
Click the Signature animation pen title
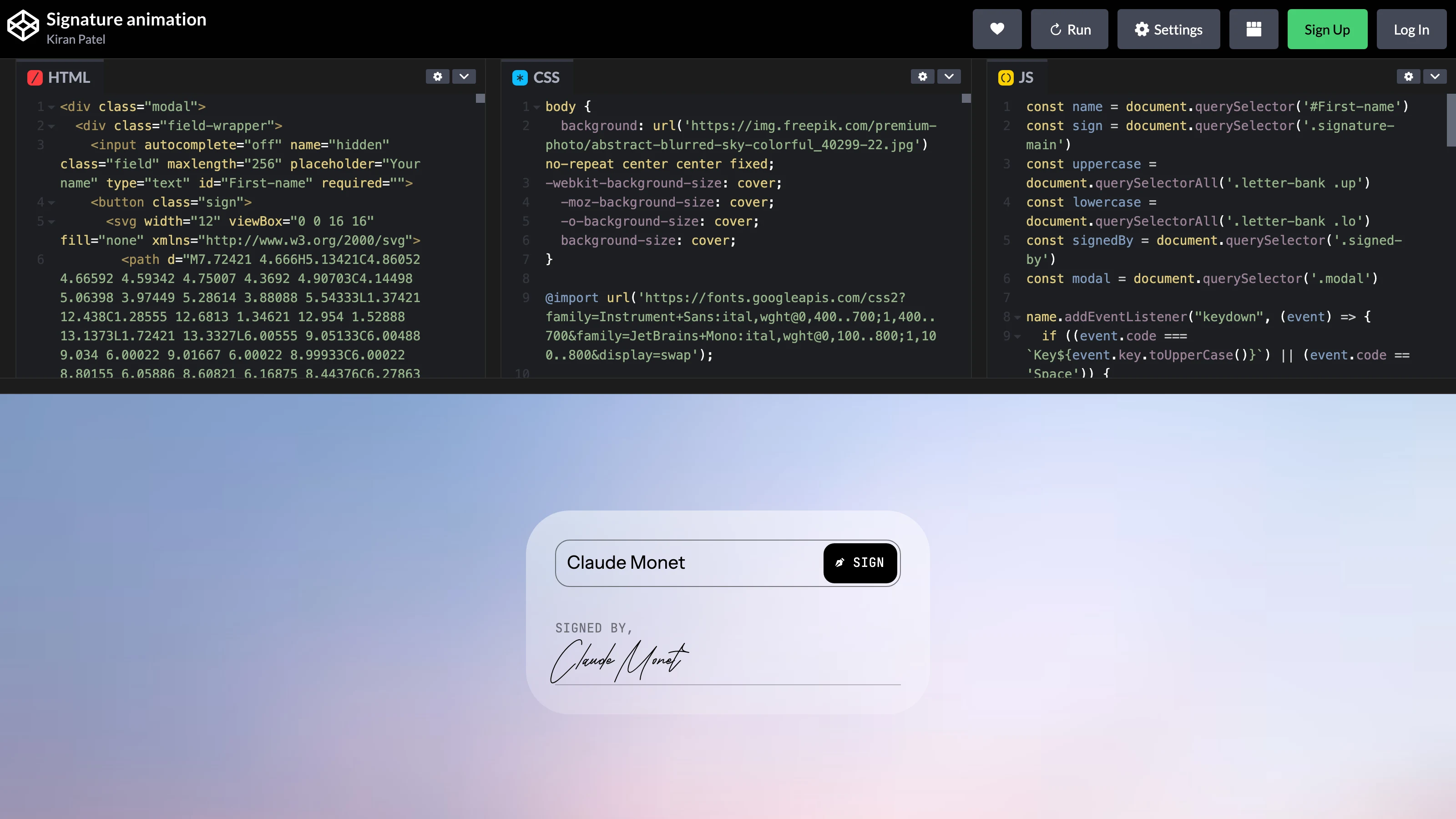[126, 19]
